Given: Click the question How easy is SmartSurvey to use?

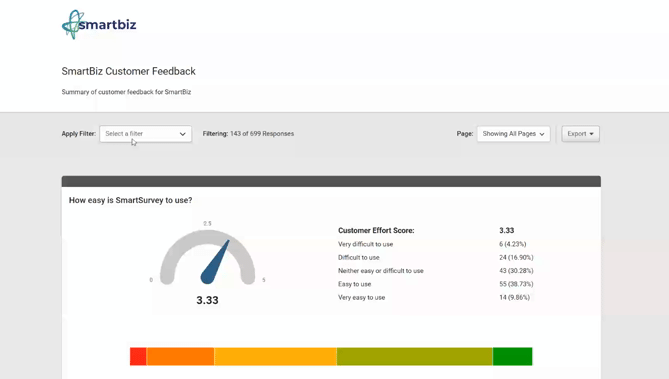Looking at the screenshot, I should pyautogui.click(x=131, y=200).
